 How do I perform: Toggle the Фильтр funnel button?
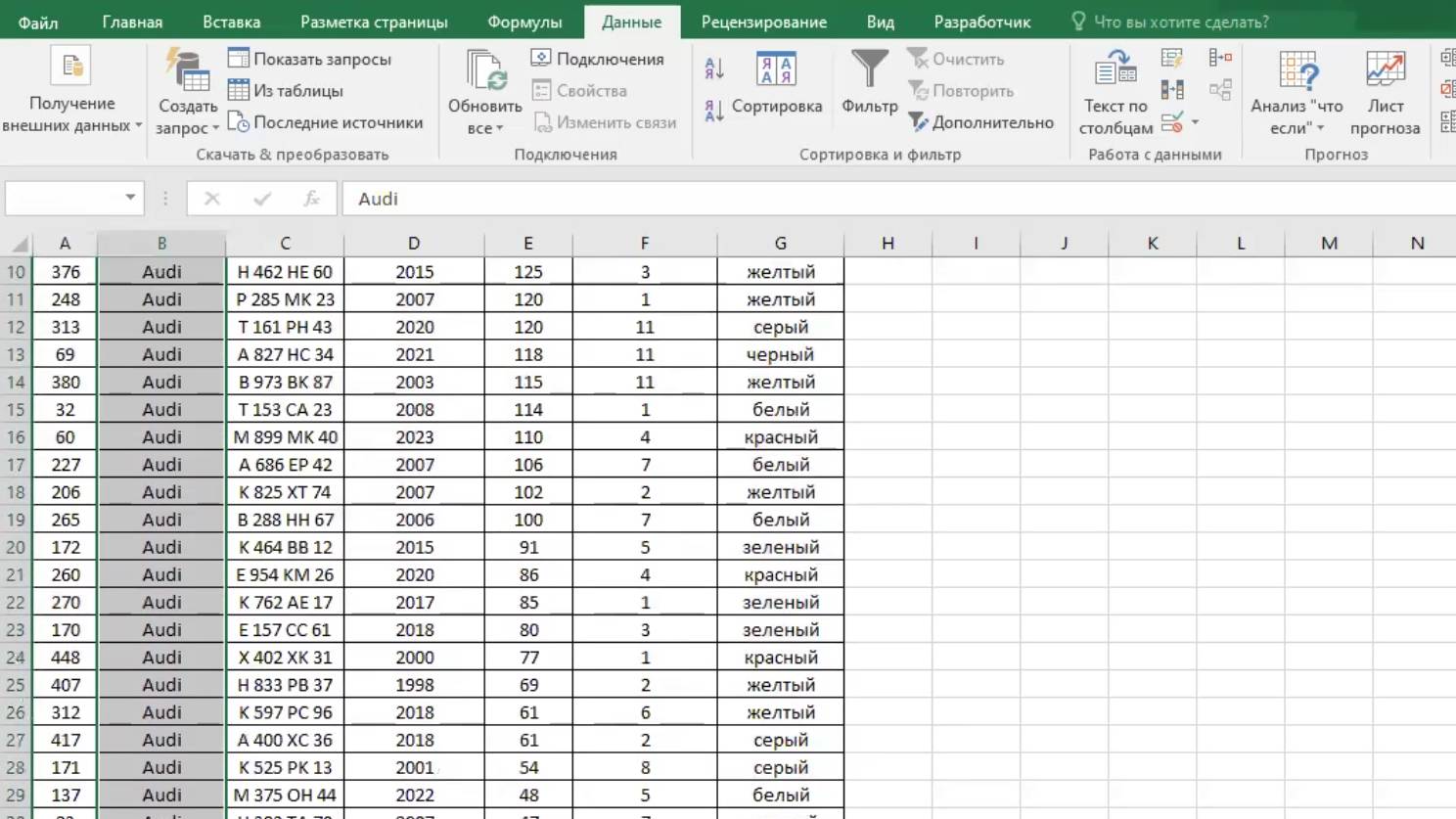pos(869,82)
